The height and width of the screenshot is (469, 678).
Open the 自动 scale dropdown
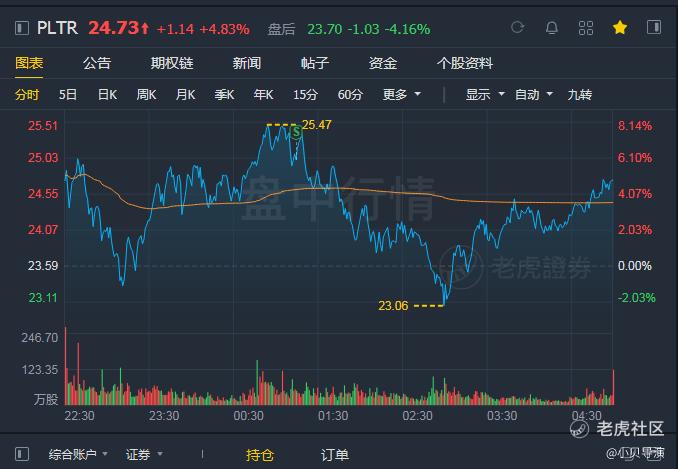point(534,94)
